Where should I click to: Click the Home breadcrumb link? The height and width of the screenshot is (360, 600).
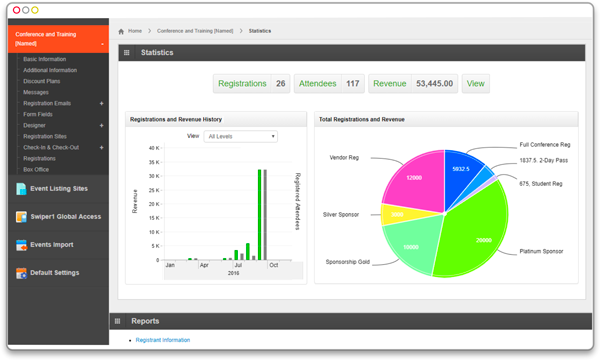135,31
